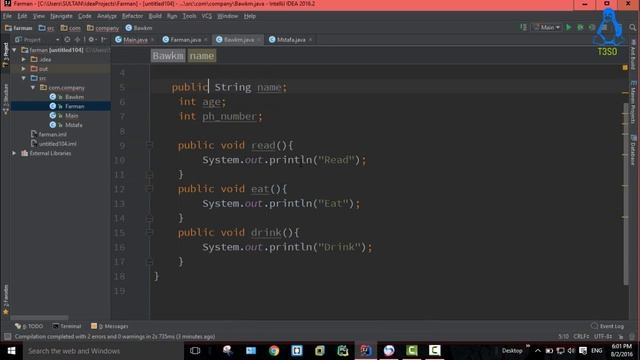Screen dimensions: 640x360
Task: Click the company breadcrumb in navigation bar
Action: (103, 28)
